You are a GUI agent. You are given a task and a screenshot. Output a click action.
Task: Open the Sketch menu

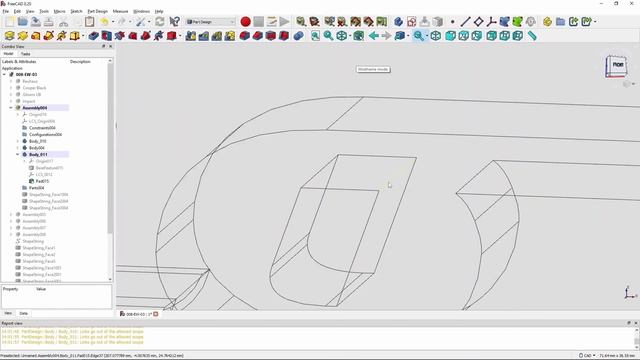(x=76, y=11)
